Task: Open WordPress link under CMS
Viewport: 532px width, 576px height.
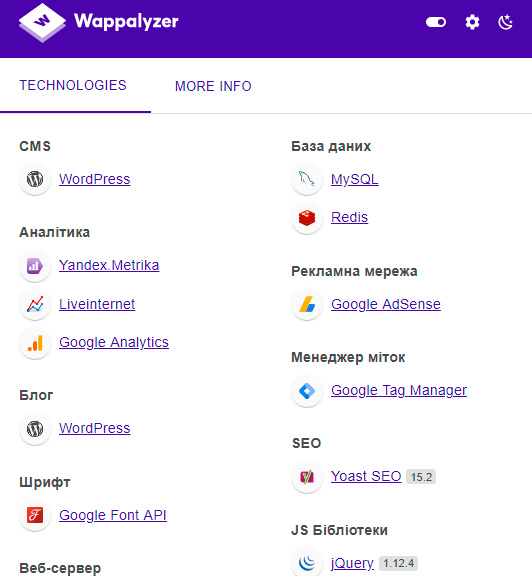Action: [95, 179]
